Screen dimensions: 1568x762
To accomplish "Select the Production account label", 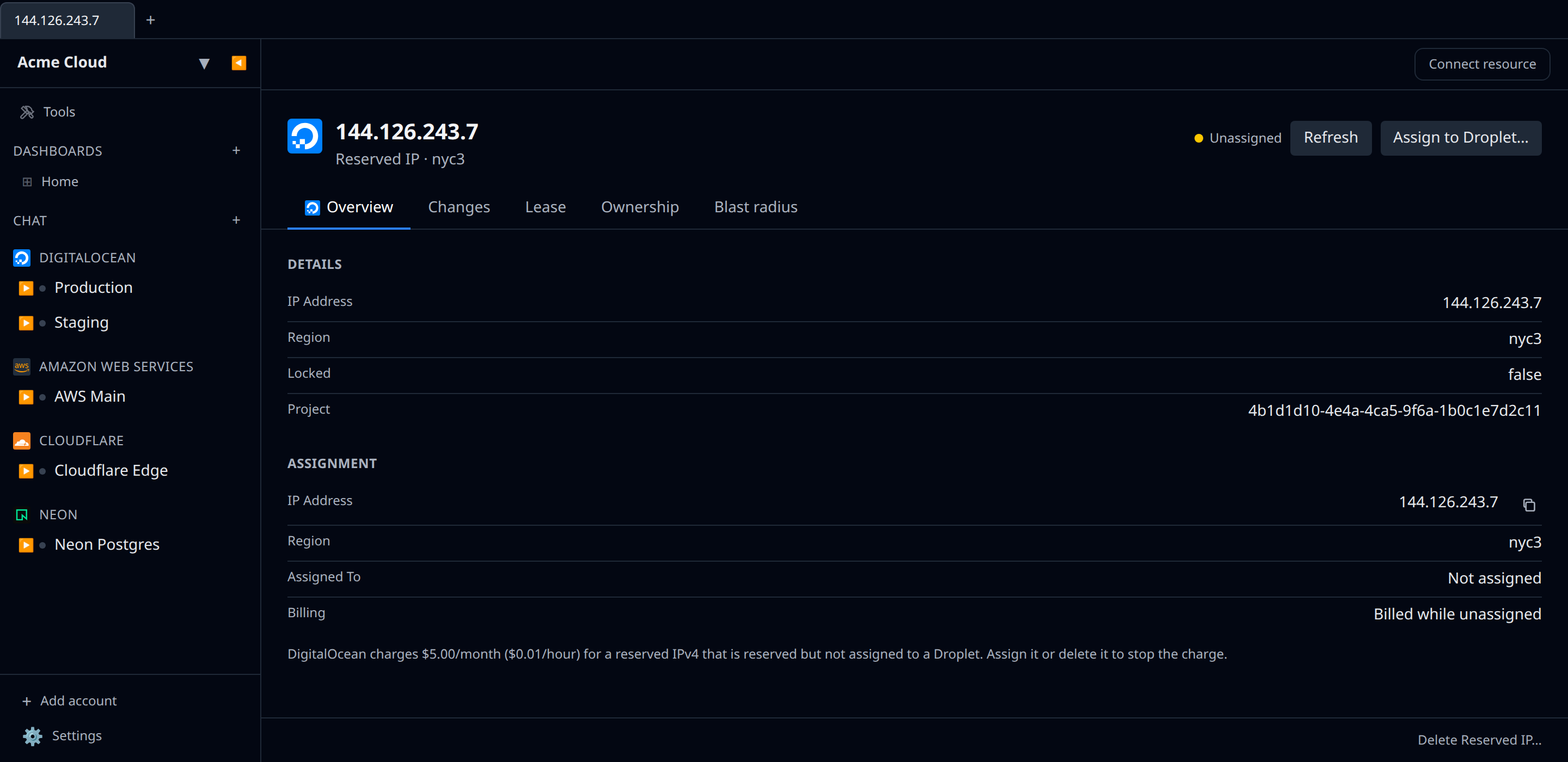I will click(93, 287).
